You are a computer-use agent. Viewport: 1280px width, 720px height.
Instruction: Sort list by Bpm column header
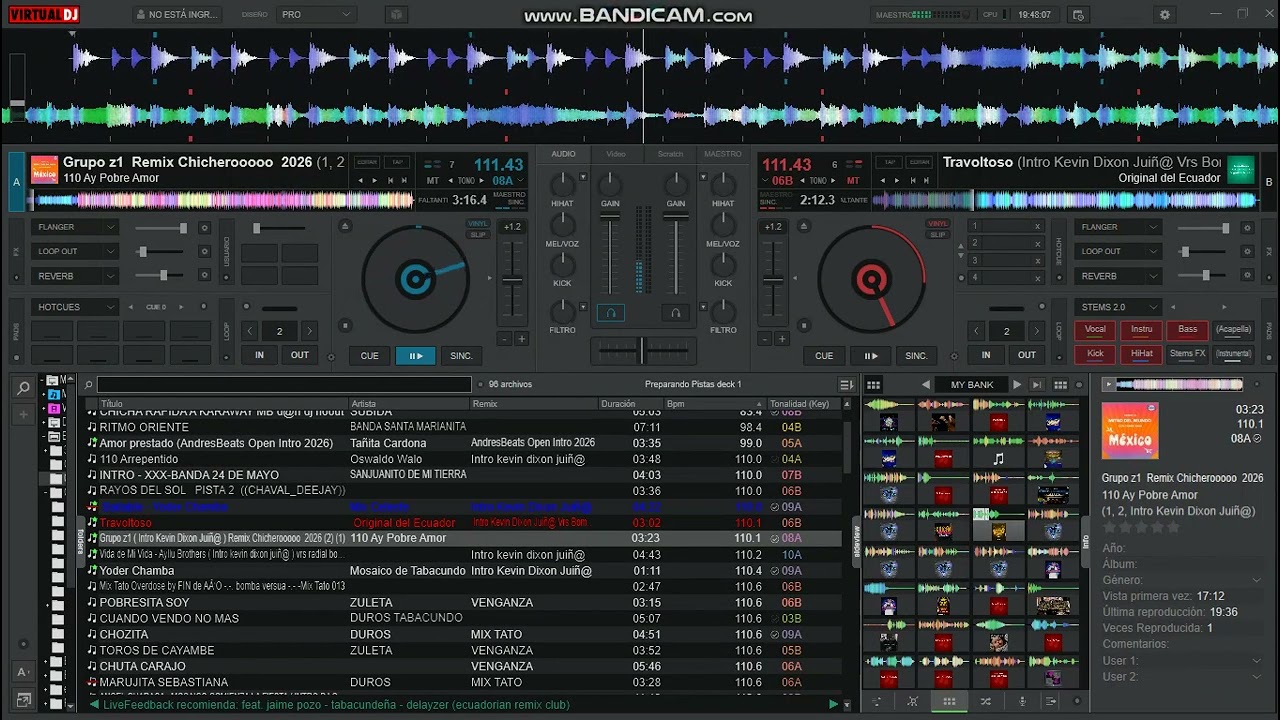click(714, 404)
